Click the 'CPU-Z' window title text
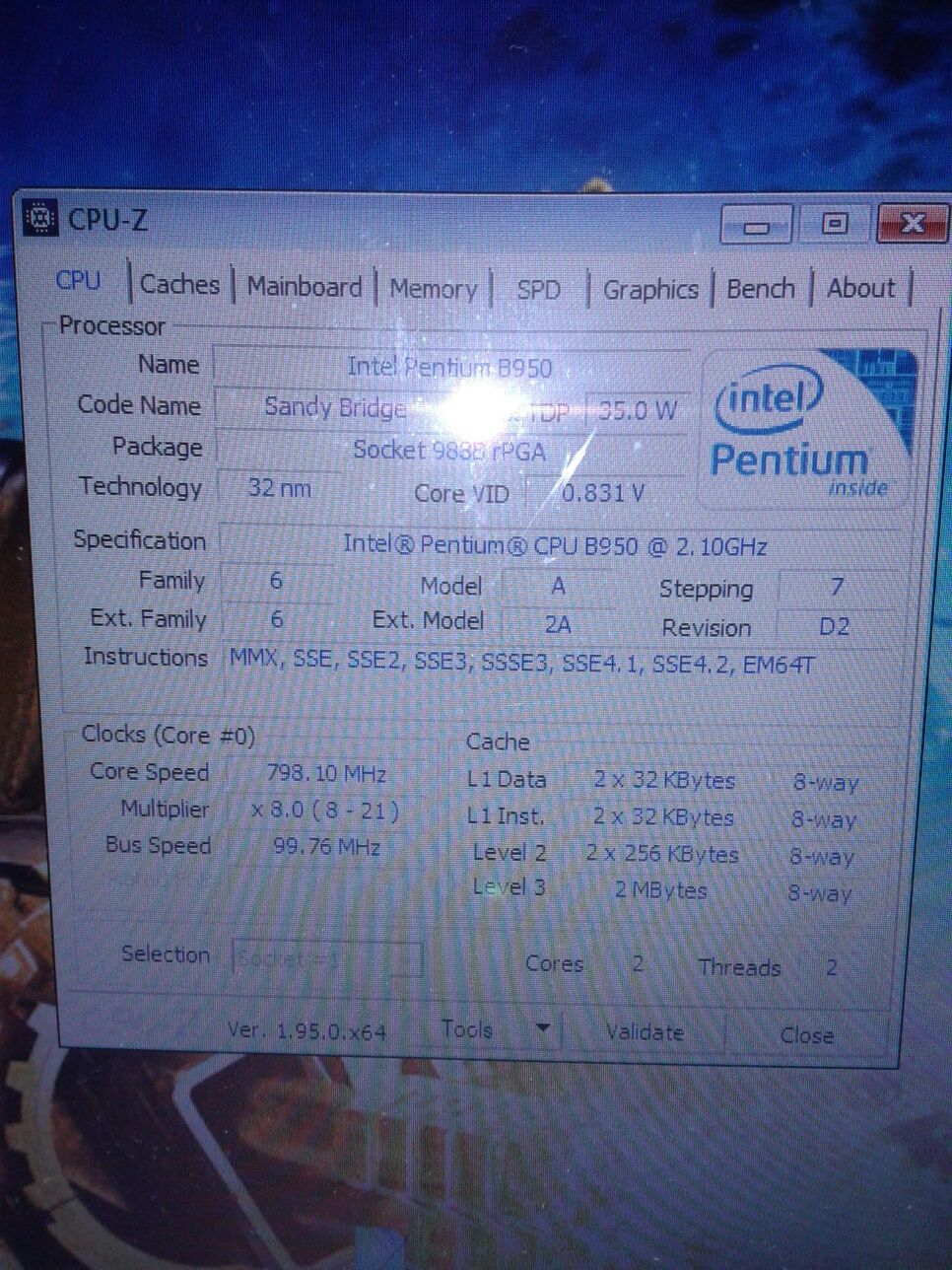This screenshot has width=952, height=1270. tap(108, 219)
